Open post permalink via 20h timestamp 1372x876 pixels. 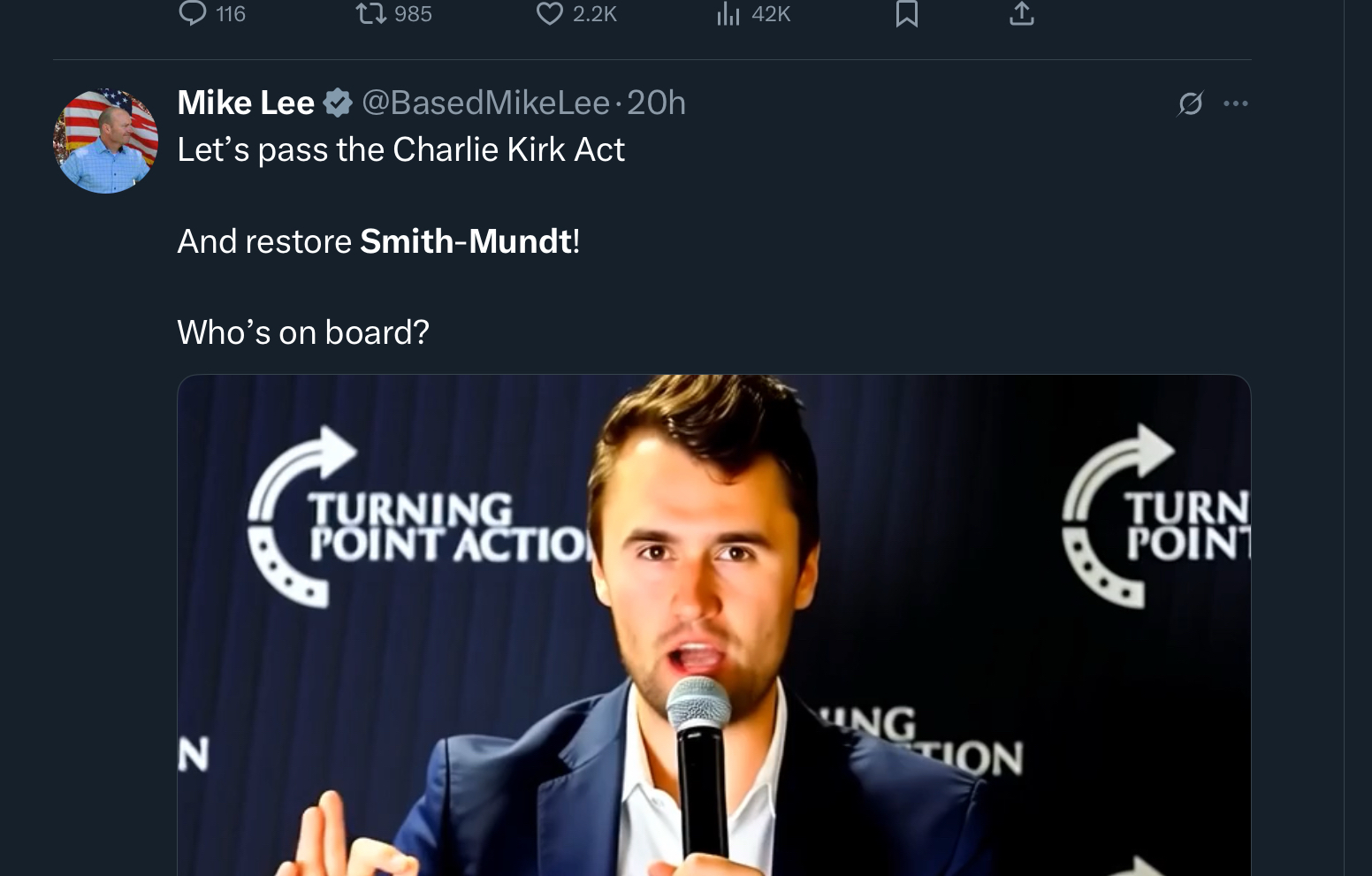coord(656,103)
